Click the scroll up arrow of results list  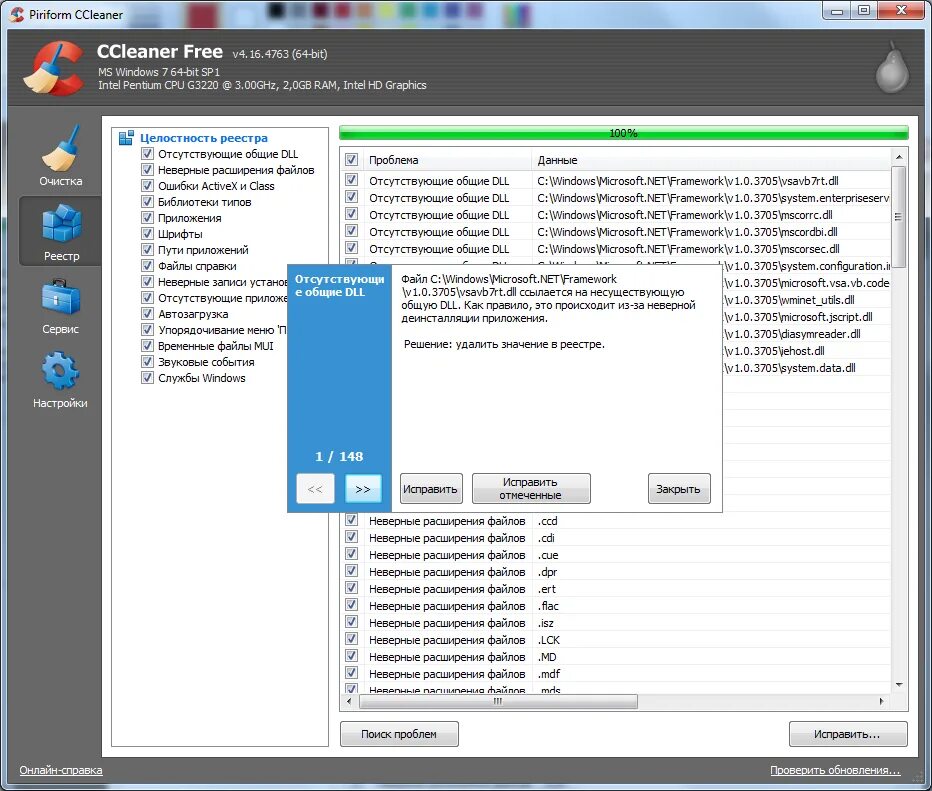[899, 157]
